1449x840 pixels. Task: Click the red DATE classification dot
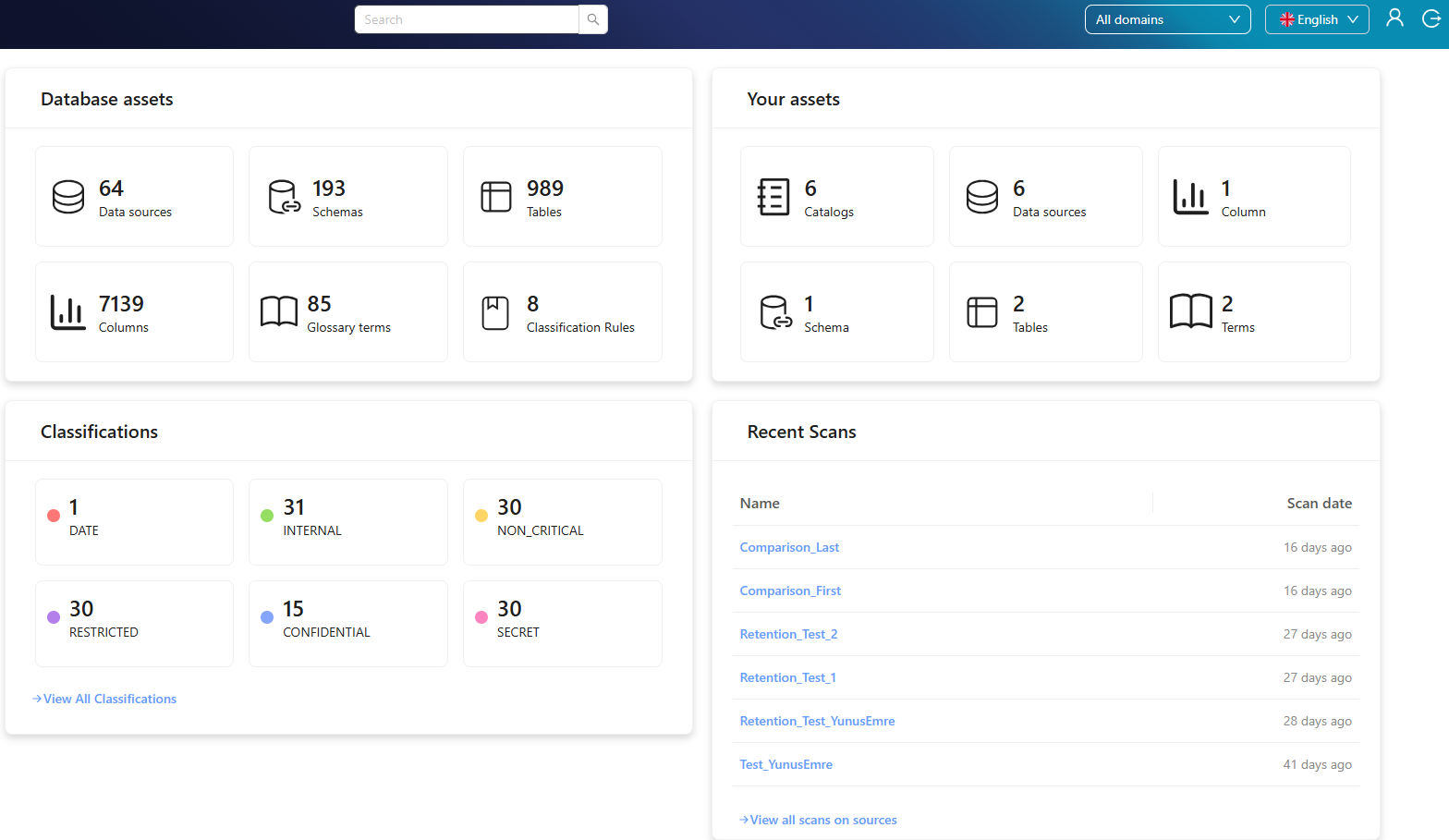click(x=54, y=516)
